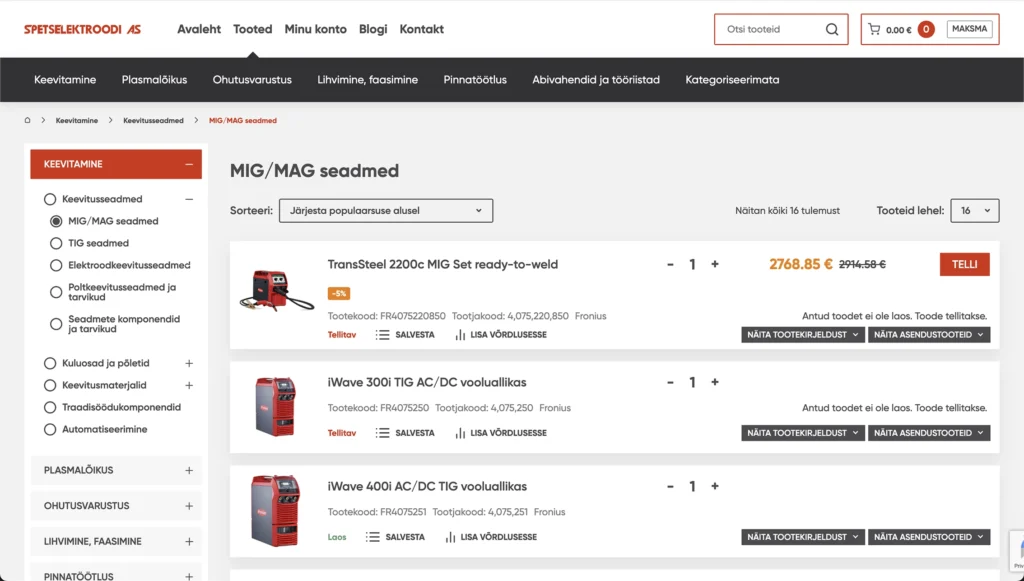
Task: Select the Elektroodkeevitusseadmed radio option
Action: (57, 265)
